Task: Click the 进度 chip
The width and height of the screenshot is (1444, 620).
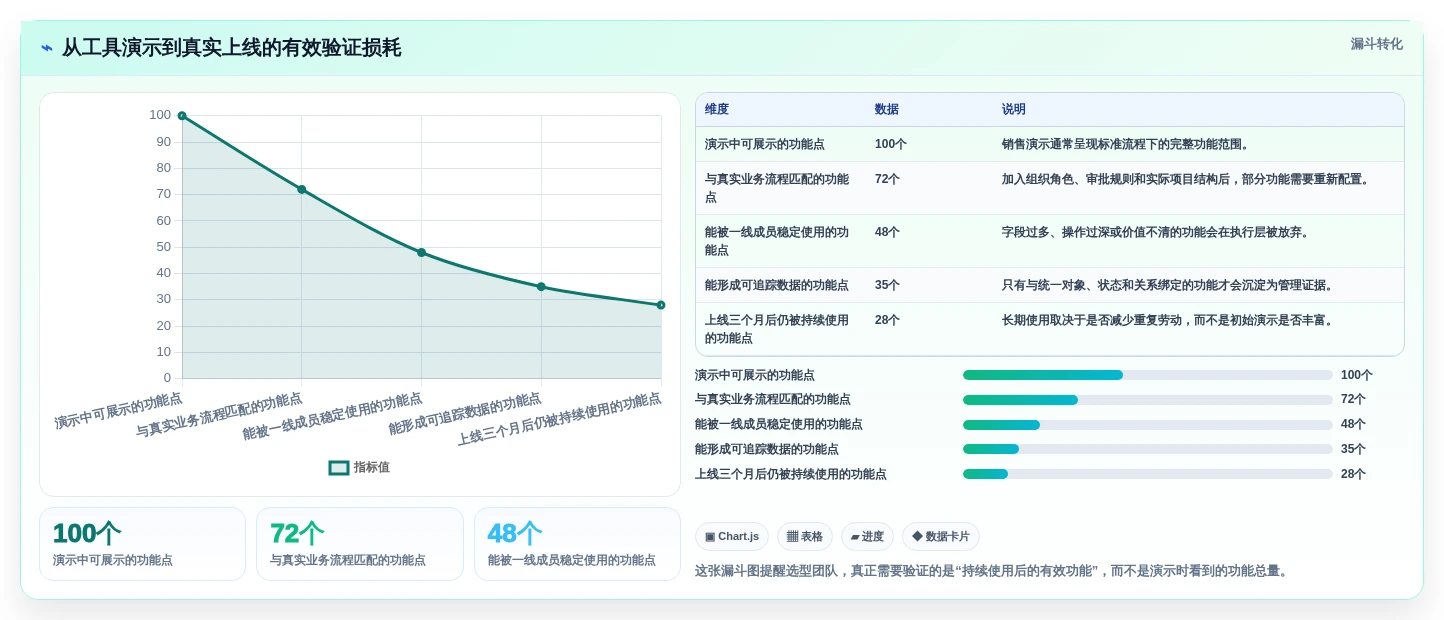Action: click(867, 537)
